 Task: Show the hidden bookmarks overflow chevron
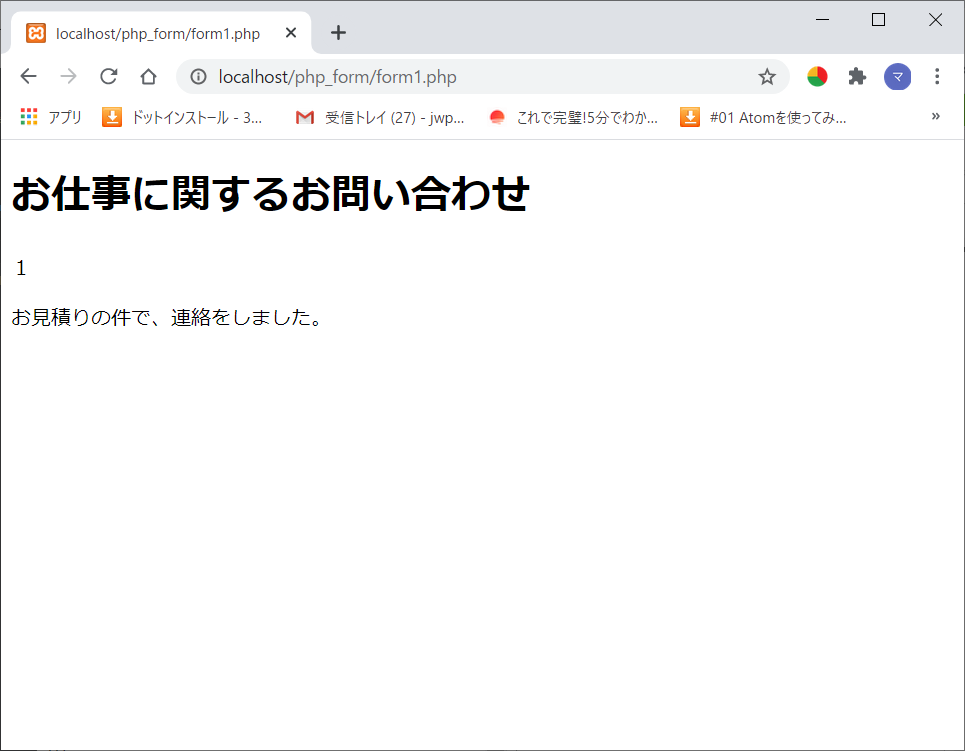(935, 116)
